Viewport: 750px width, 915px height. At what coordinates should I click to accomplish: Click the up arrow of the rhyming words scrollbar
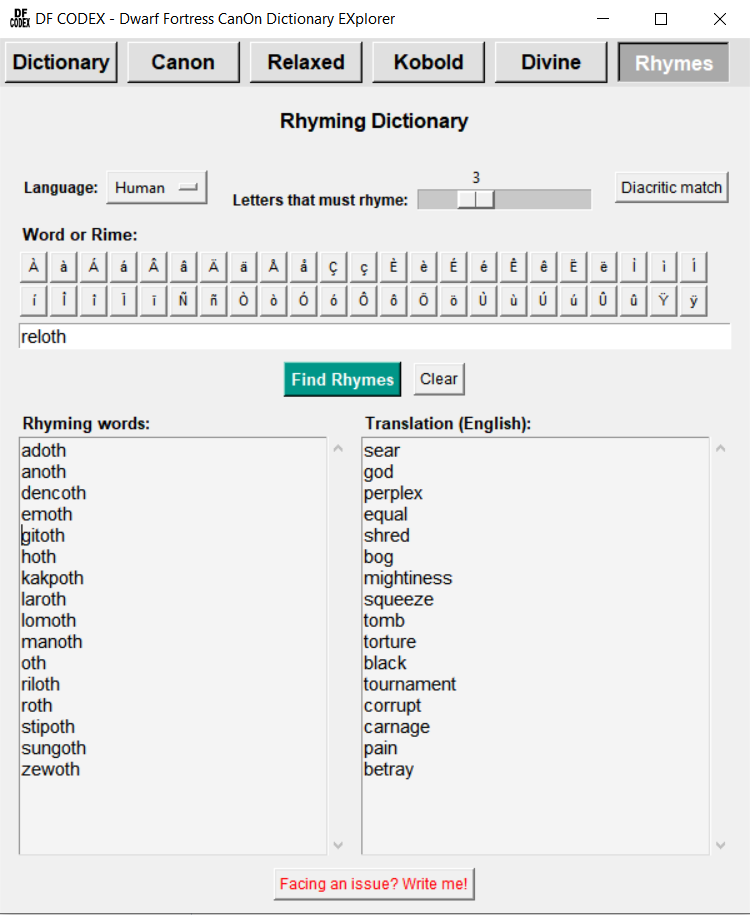(338, 448)
